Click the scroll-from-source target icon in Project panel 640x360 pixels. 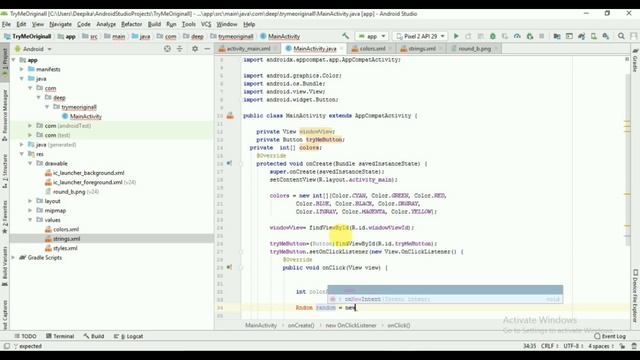pyautogui.click(x=167, y=49)
